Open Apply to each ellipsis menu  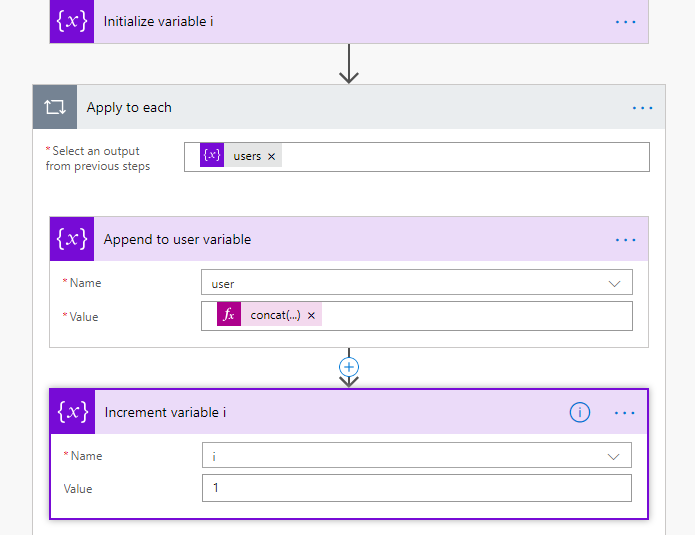642,108
